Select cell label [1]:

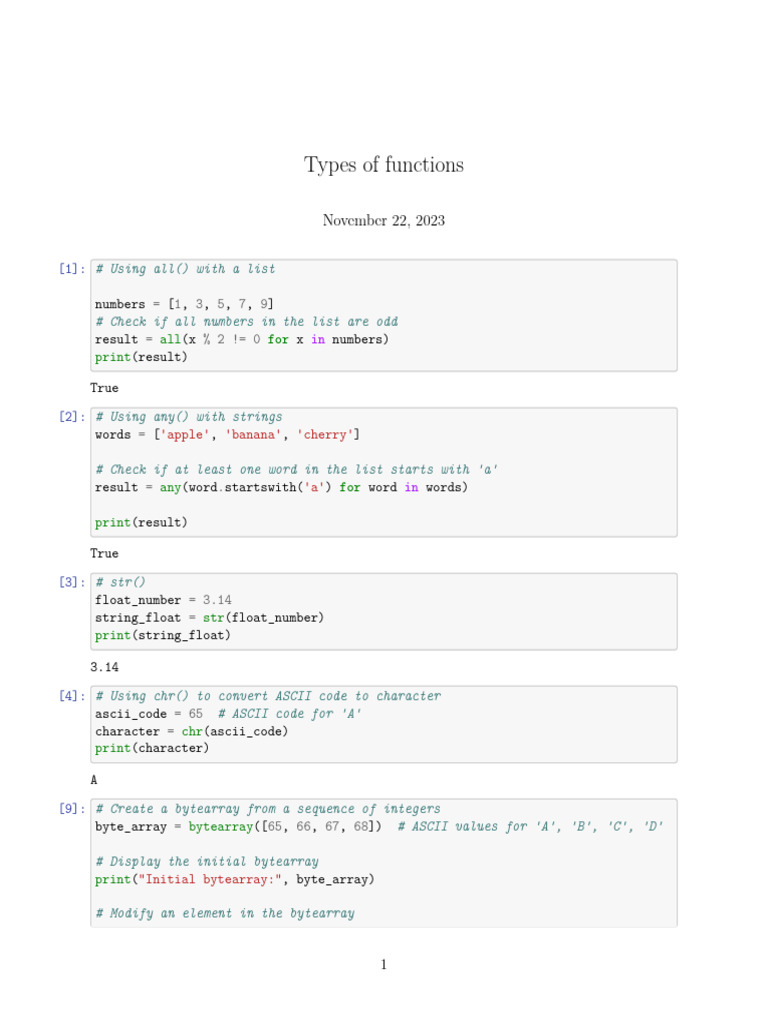coord(71,269)
